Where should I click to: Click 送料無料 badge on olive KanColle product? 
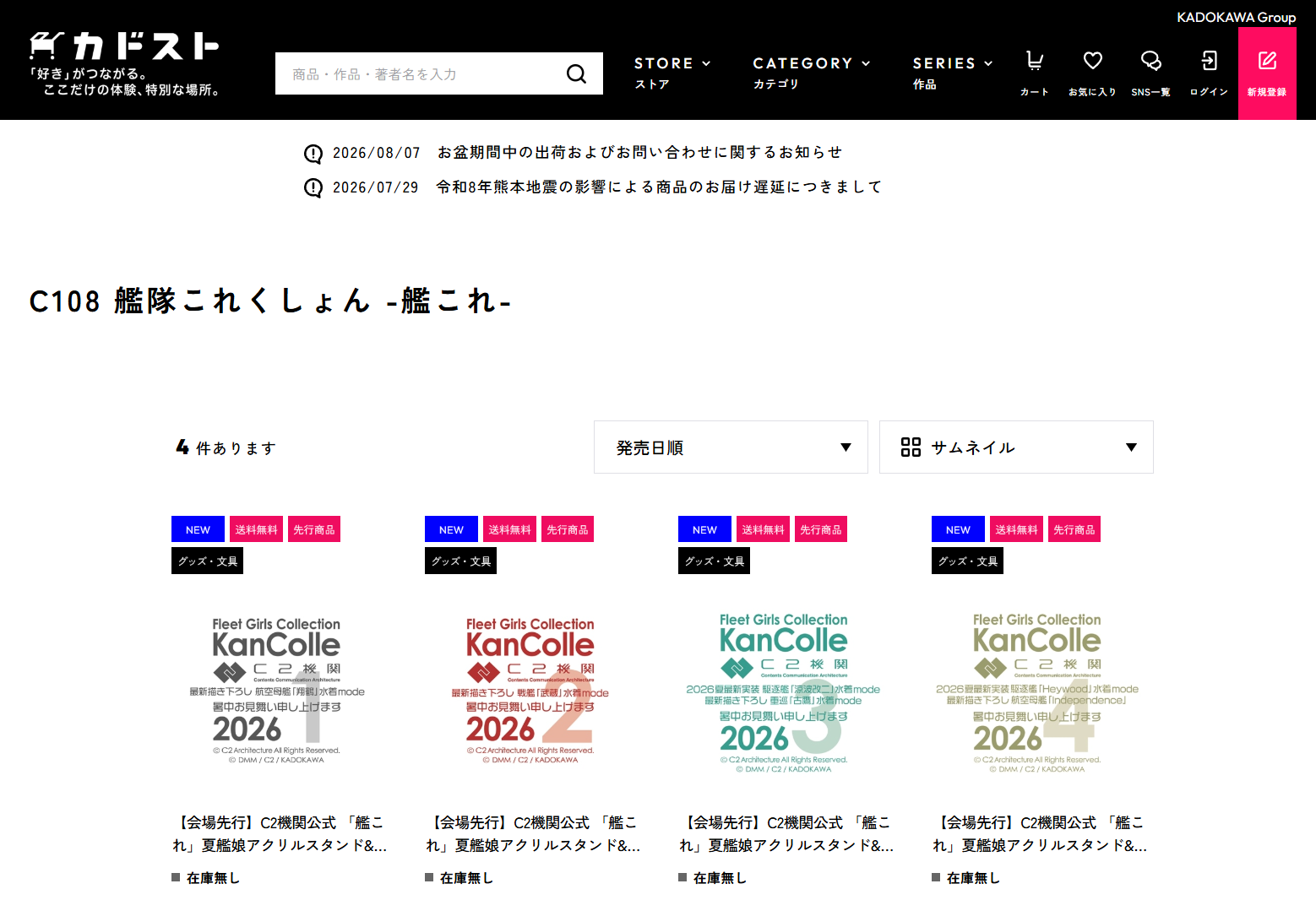(1016, 529)
